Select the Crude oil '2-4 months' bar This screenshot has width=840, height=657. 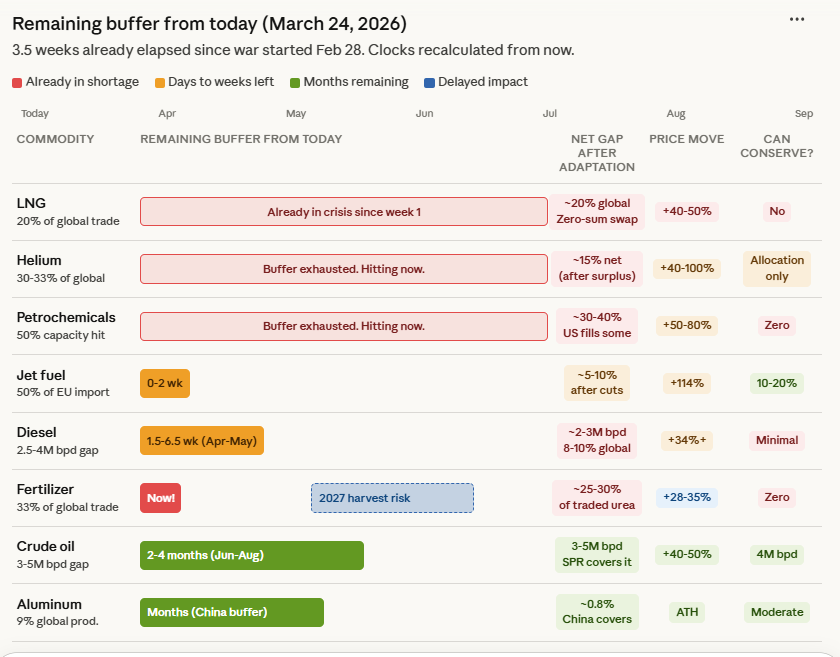[252, 555]
